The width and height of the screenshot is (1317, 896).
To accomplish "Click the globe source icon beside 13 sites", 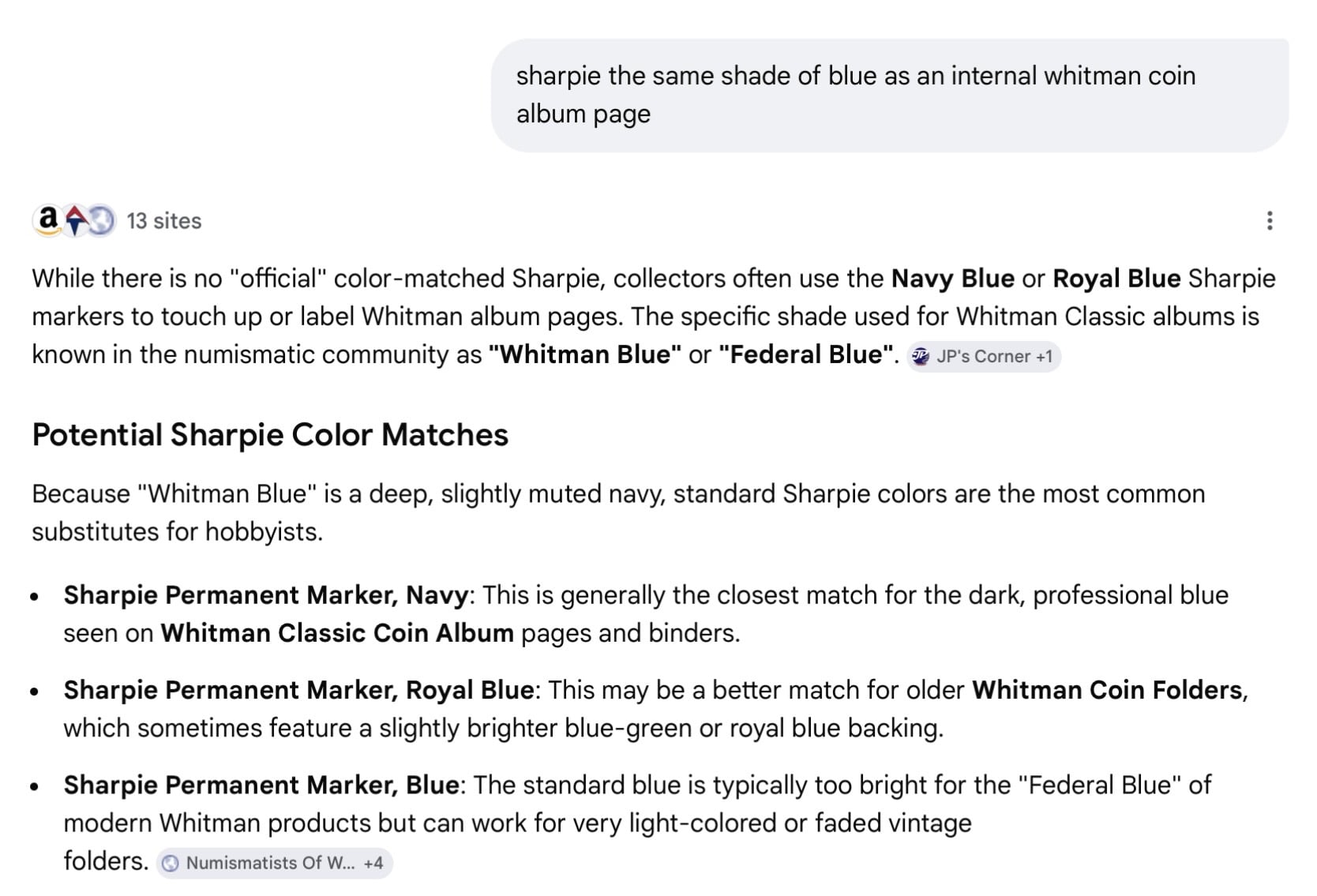I will click(101, 221).
